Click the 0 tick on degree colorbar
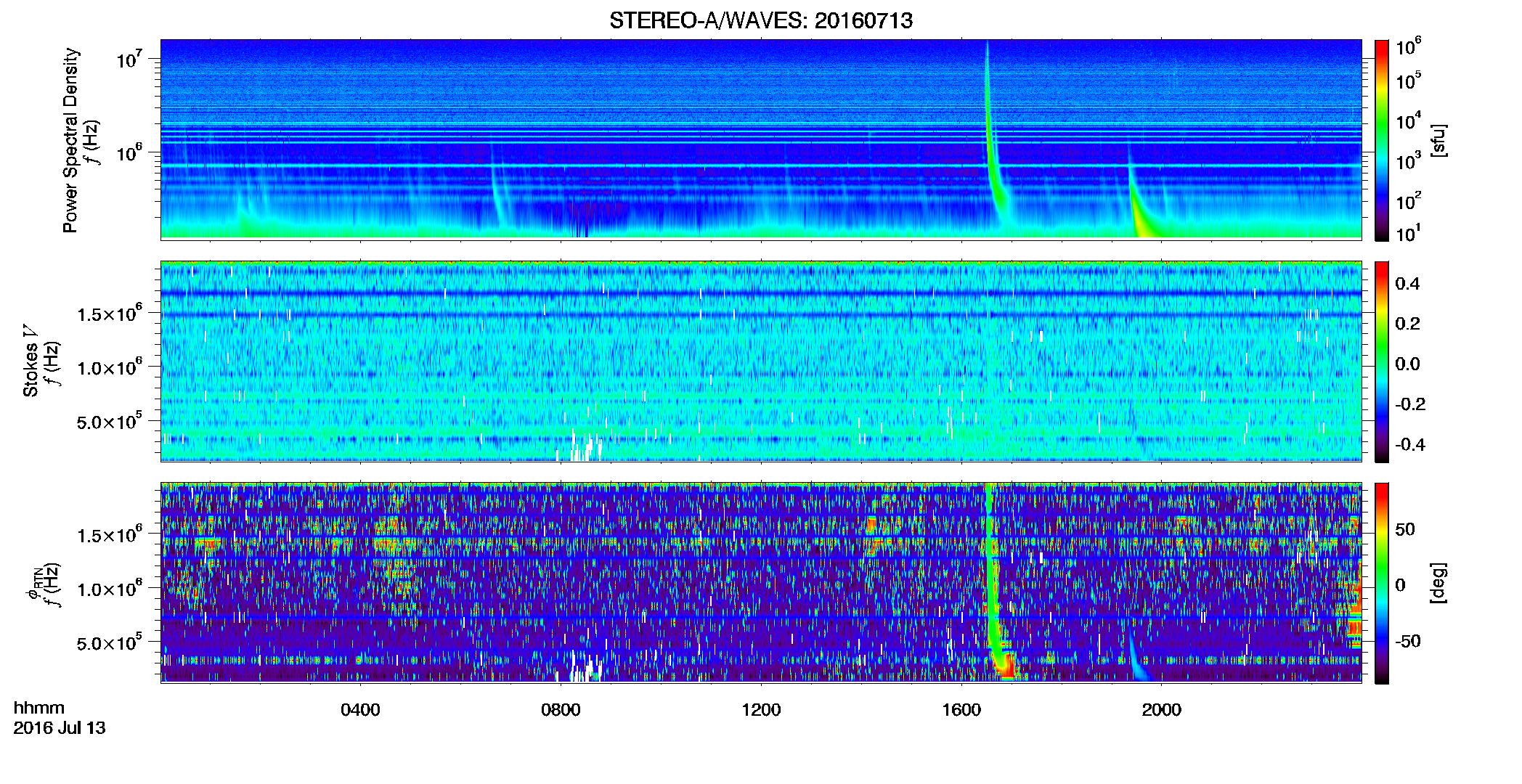The image size is (1522, 784). coord(1401,585)
